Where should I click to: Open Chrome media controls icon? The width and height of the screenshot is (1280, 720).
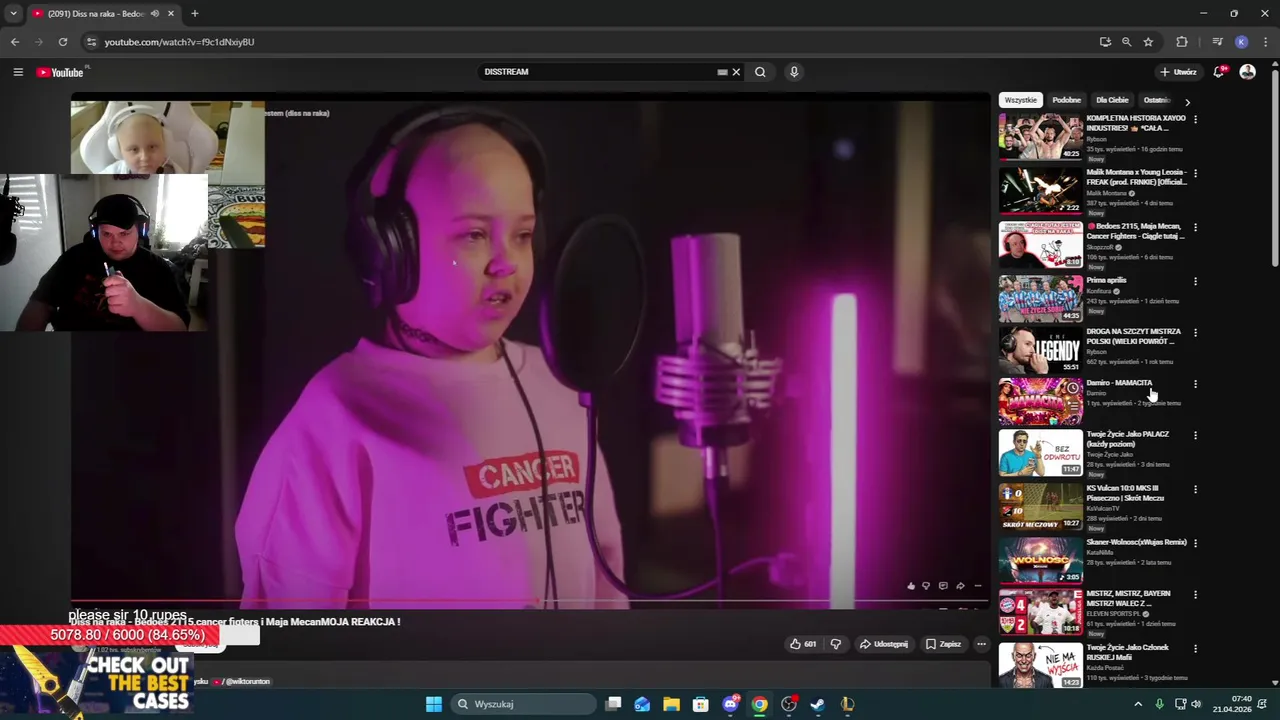1217,42
